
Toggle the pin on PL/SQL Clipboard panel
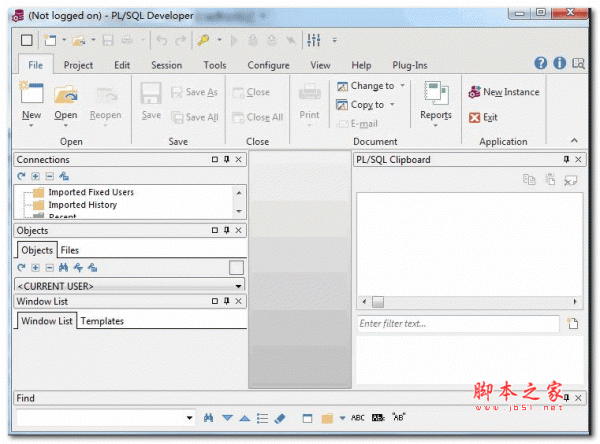(x=566, y=159)
